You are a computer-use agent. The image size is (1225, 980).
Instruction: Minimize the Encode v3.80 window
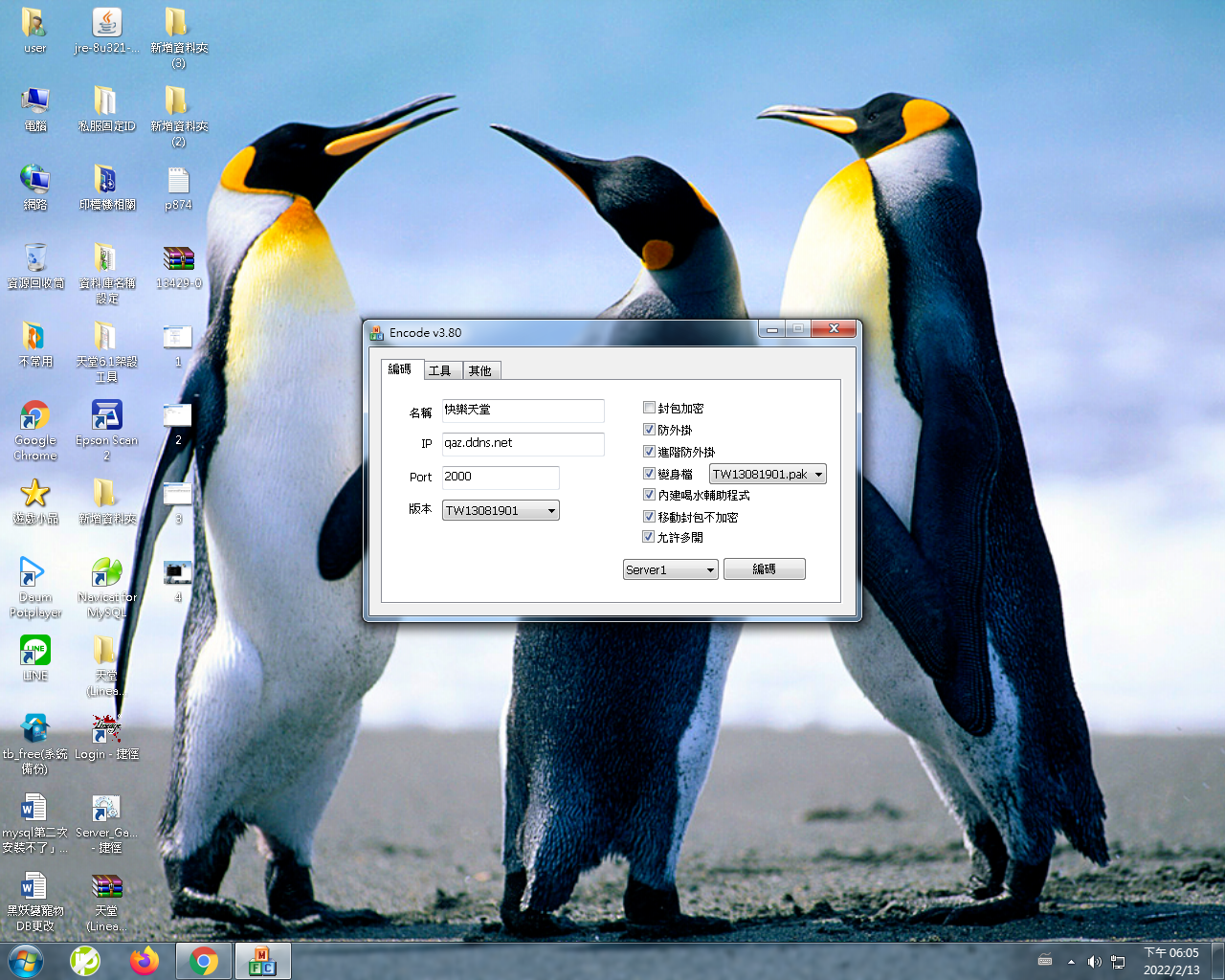point(772,328)
